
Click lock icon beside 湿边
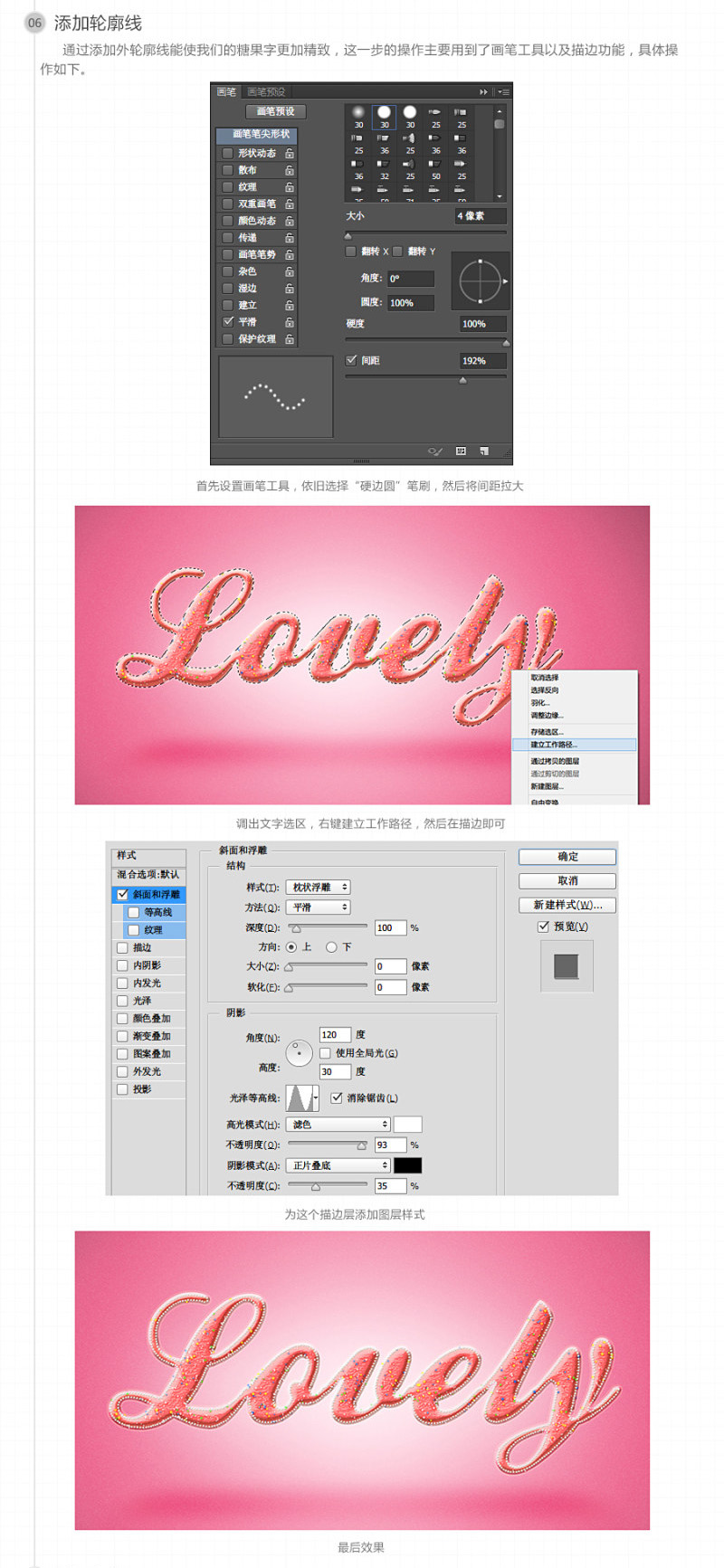(x=290, y=289)
